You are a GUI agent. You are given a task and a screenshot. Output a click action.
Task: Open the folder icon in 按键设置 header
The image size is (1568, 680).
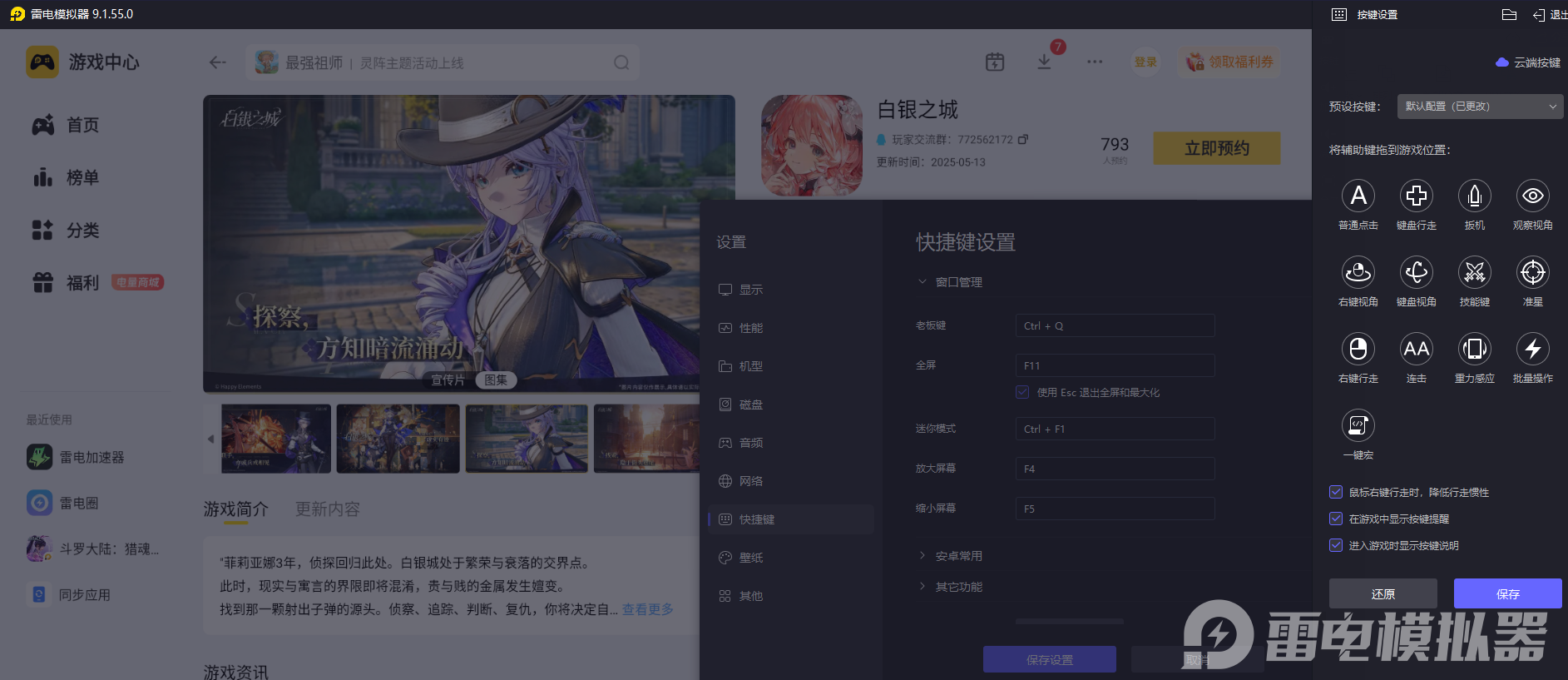(1509, 14)
